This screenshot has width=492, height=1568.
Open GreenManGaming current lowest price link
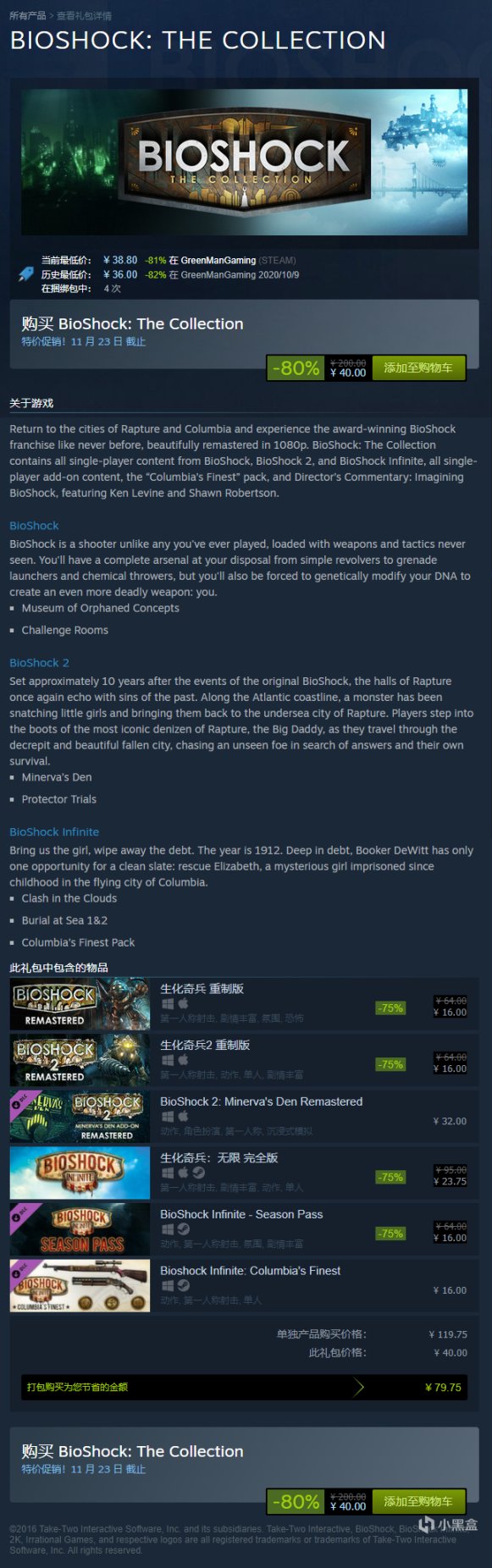pos(218,261)
